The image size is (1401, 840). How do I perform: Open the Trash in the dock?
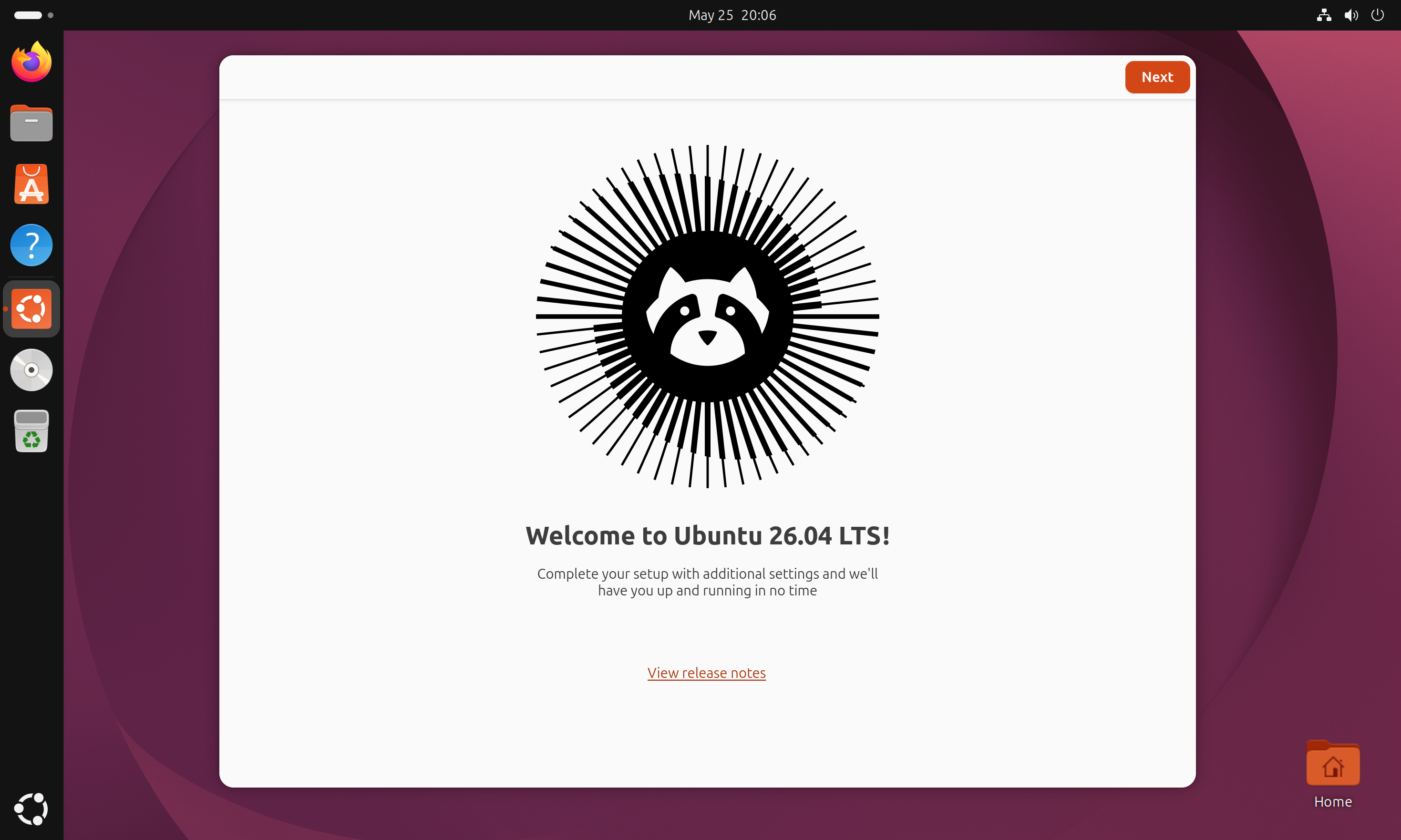point(31,431)
